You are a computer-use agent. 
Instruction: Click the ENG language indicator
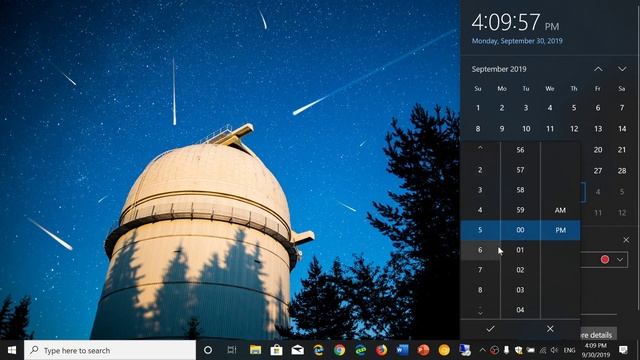[569, 350]
